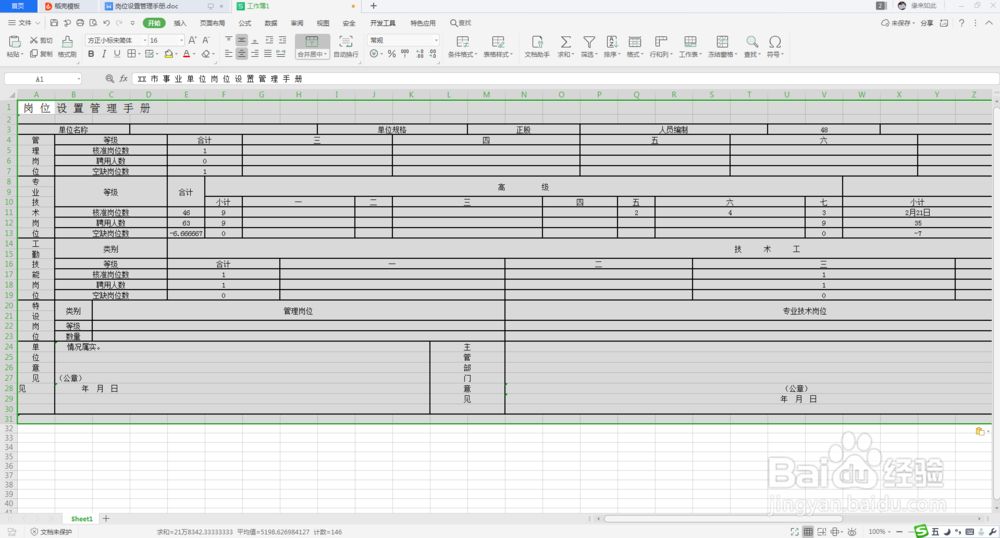Image resolution: width=1000 pixels, height=538 pixels.
Task: Toggle Underline formatting
Action: pos(117,54)
